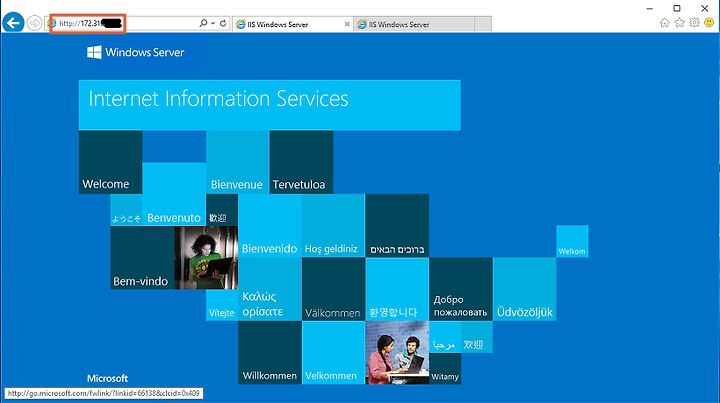Click the smiley feedback icon

(x=709, y=22)
